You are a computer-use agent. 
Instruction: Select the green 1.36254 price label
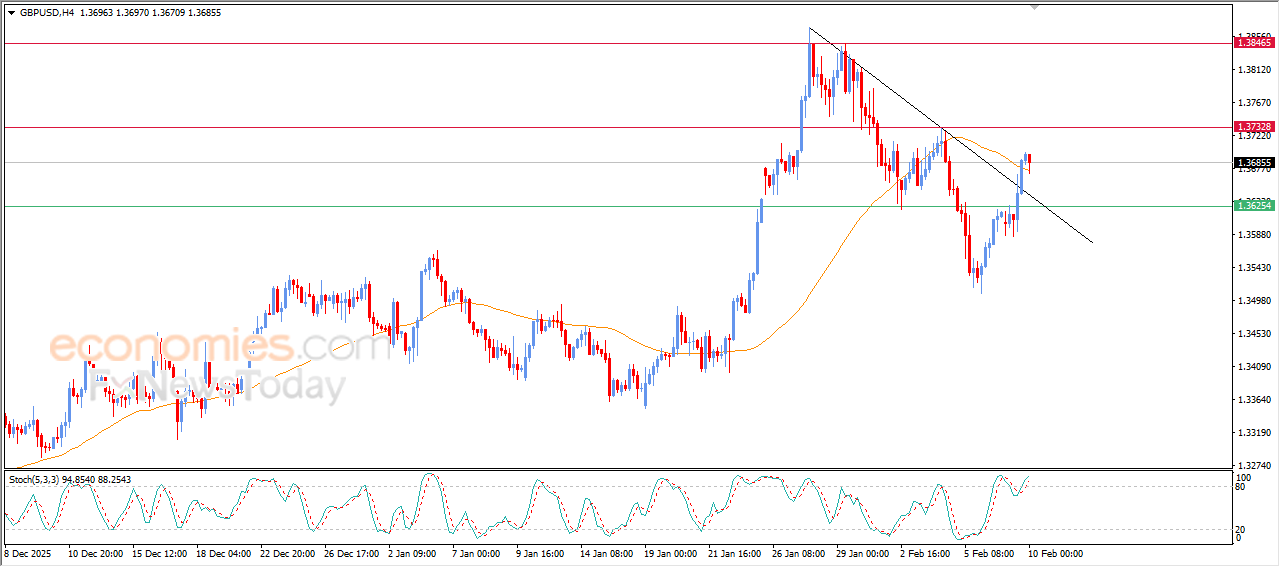[1254, 206]
